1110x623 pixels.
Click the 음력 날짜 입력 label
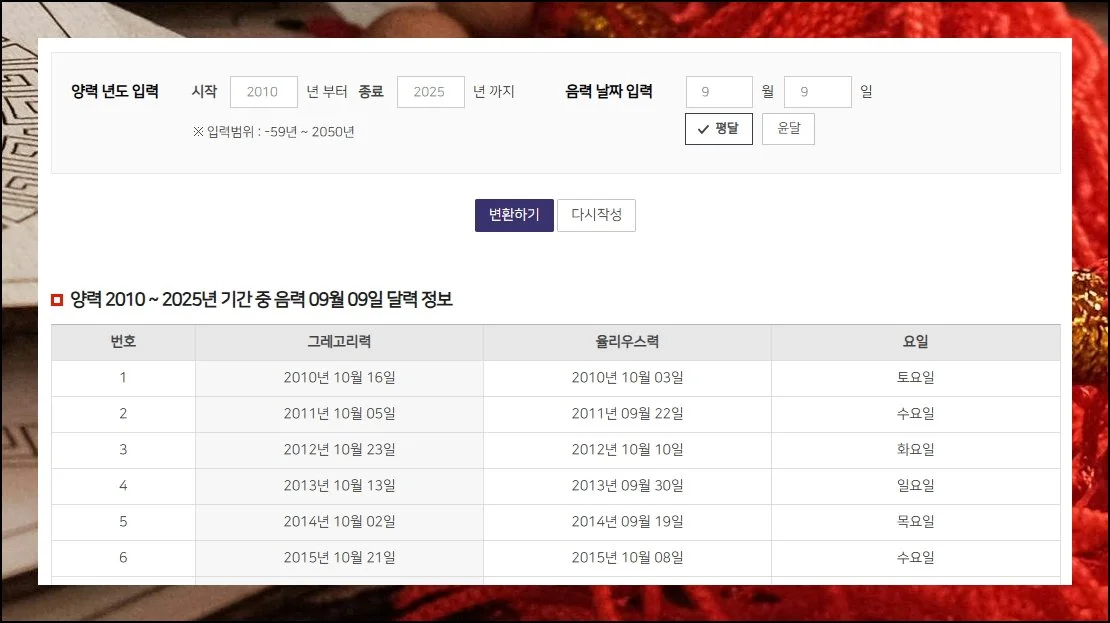(609, 92)
